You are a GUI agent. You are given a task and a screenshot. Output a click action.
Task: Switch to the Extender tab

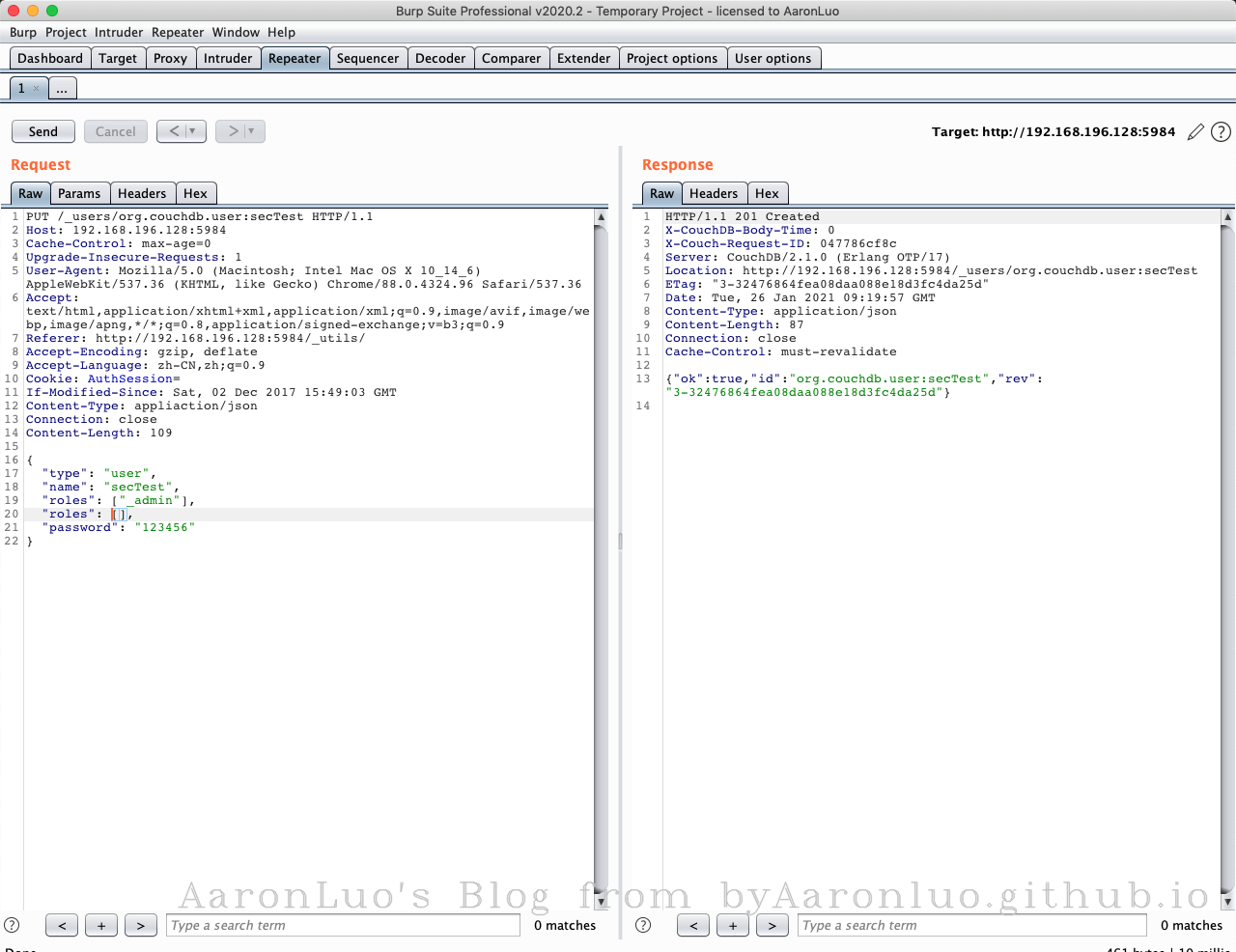pos(584,58)
